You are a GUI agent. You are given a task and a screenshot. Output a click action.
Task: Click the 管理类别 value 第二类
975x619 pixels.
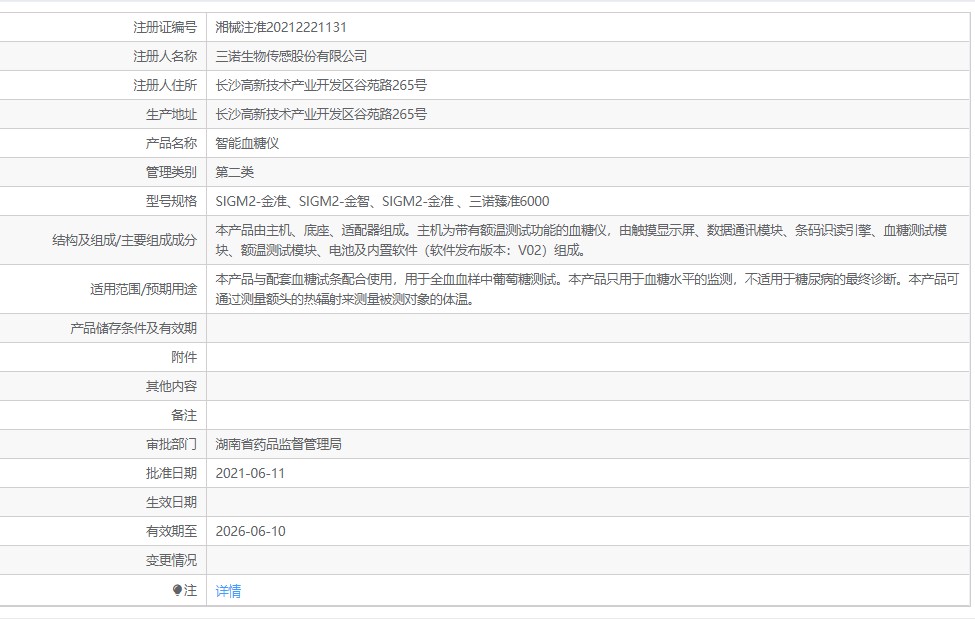point(234,172)
